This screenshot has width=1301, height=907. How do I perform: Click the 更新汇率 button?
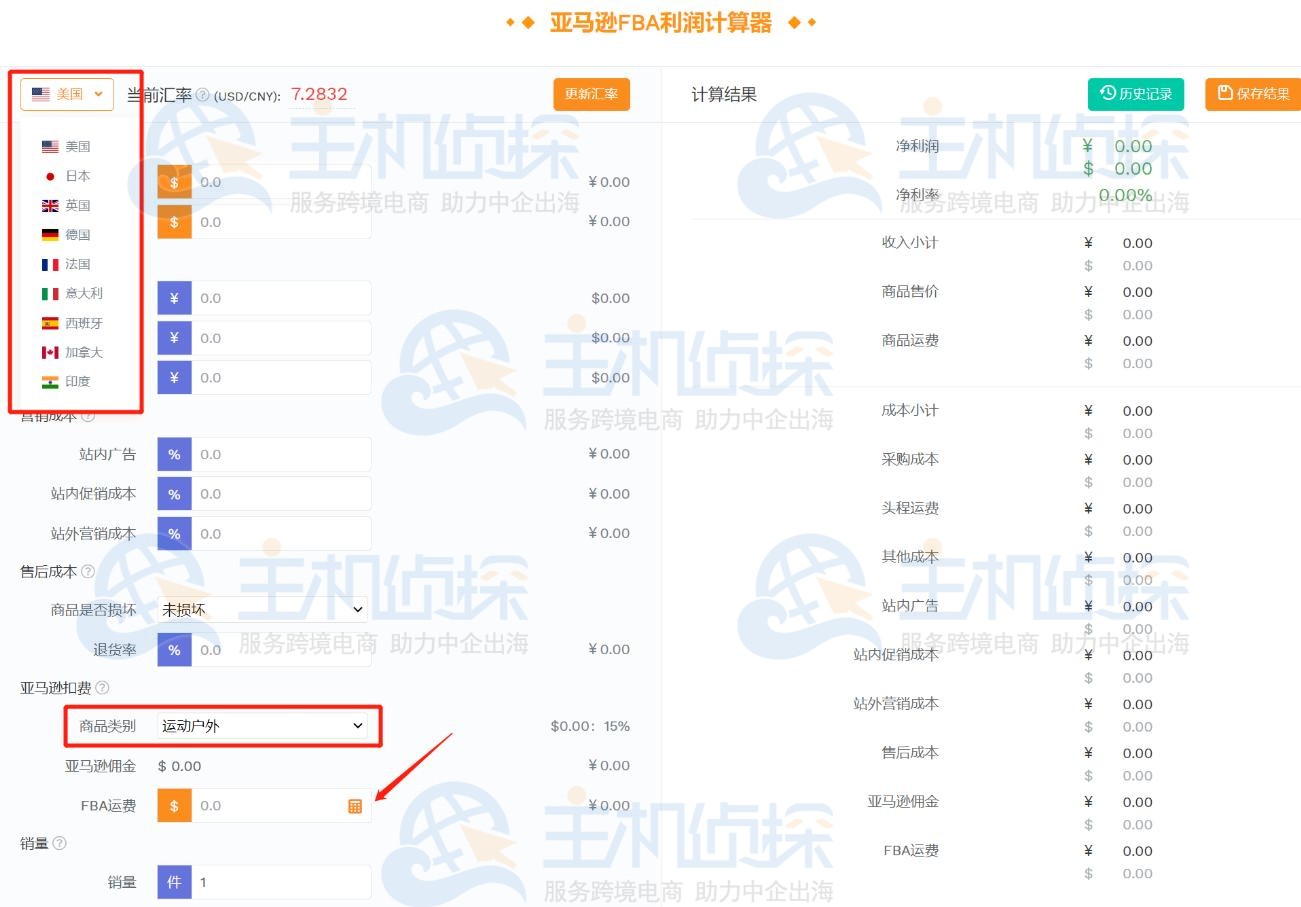(591, 93)
